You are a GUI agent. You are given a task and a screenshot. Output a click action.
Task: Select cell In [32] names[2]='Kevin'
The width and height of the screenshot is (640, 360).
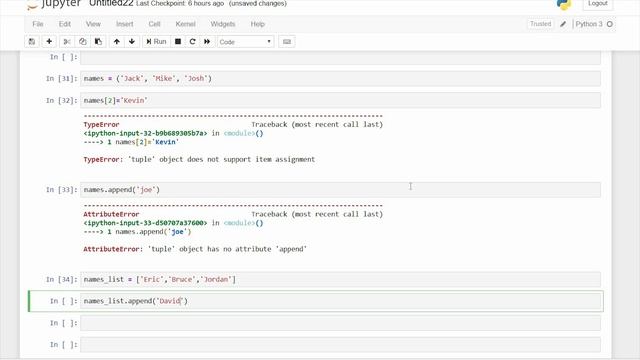click(x=340, y=100)
